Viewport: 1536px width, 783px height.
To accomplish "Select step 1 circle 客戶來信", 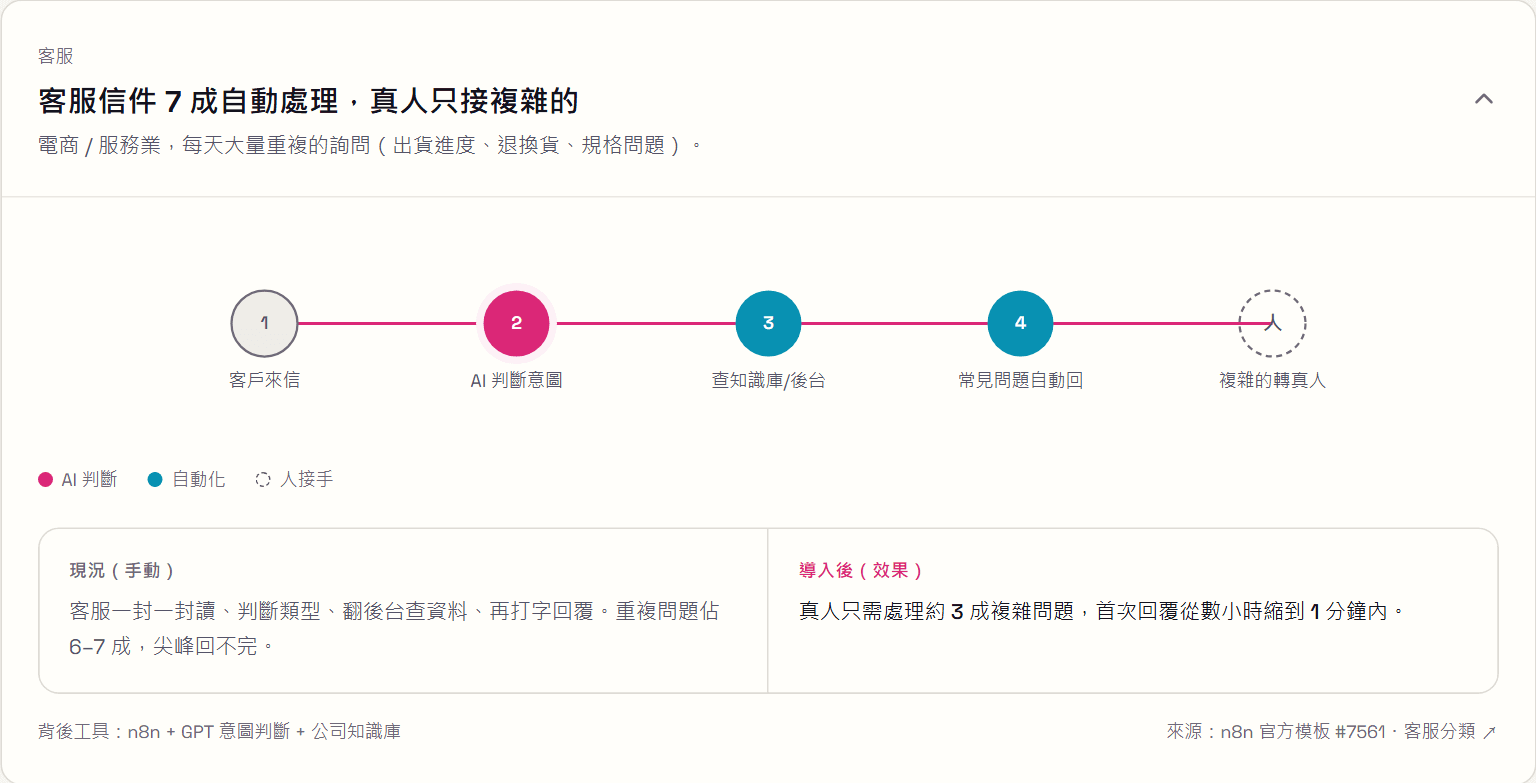I will [264, 323].
